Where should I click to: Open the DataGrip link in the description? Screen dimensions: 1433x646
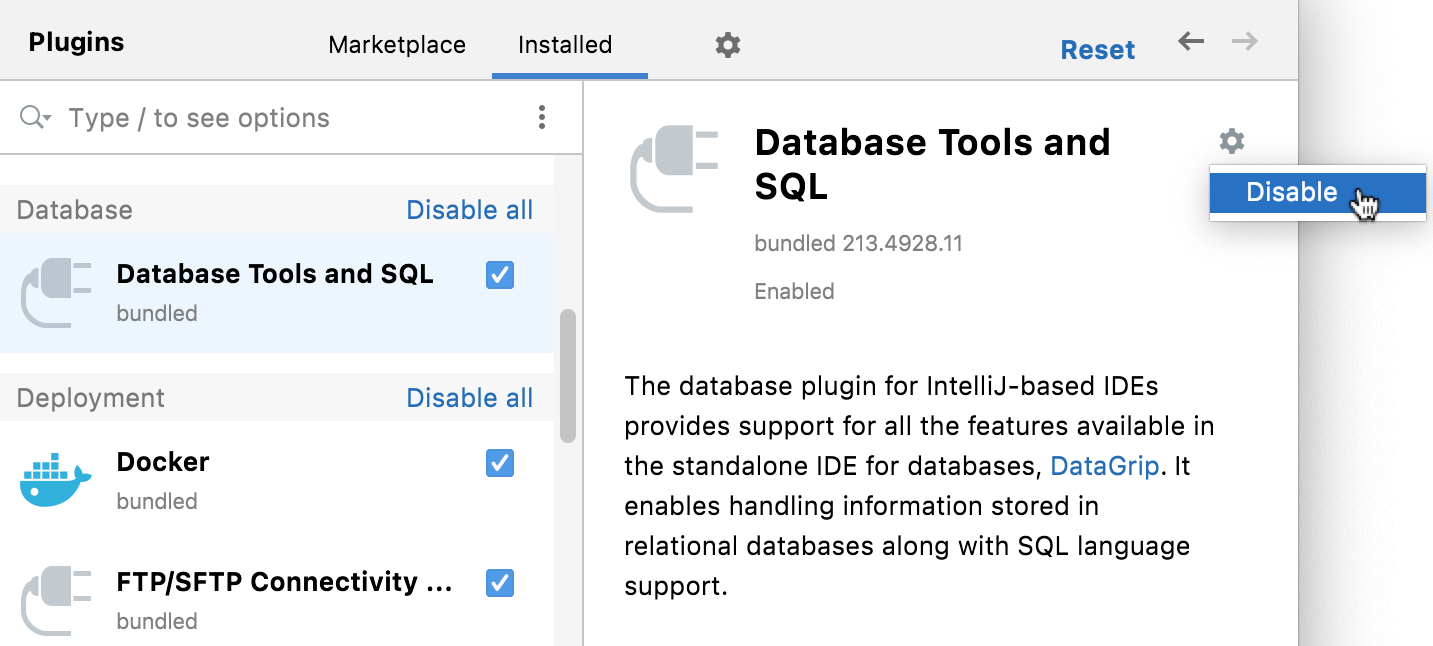[x=1104, y=466]
